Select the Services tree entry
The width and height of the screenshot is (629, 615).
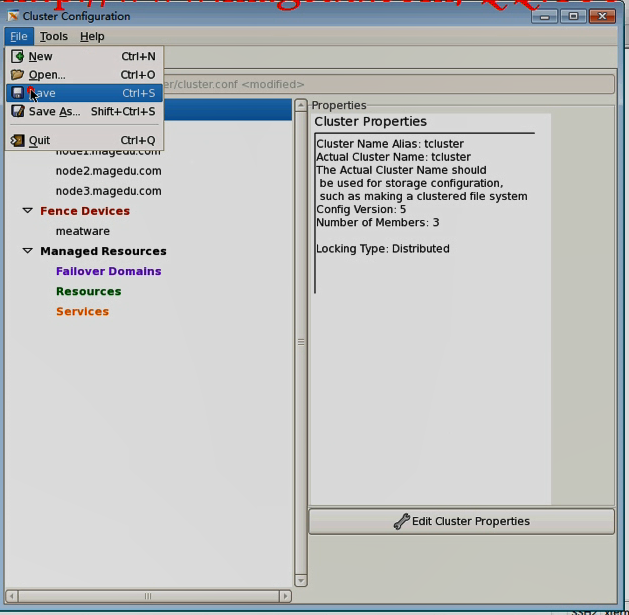click(x=82, y=311)
